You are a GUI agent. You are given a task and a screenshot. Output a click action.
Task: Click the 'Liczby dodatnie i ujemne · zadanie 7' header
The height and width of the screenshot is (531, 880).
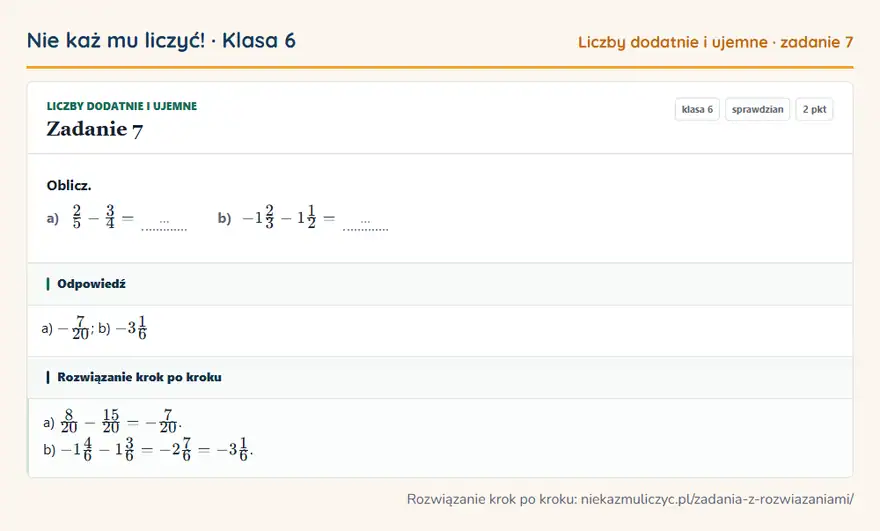716,42
